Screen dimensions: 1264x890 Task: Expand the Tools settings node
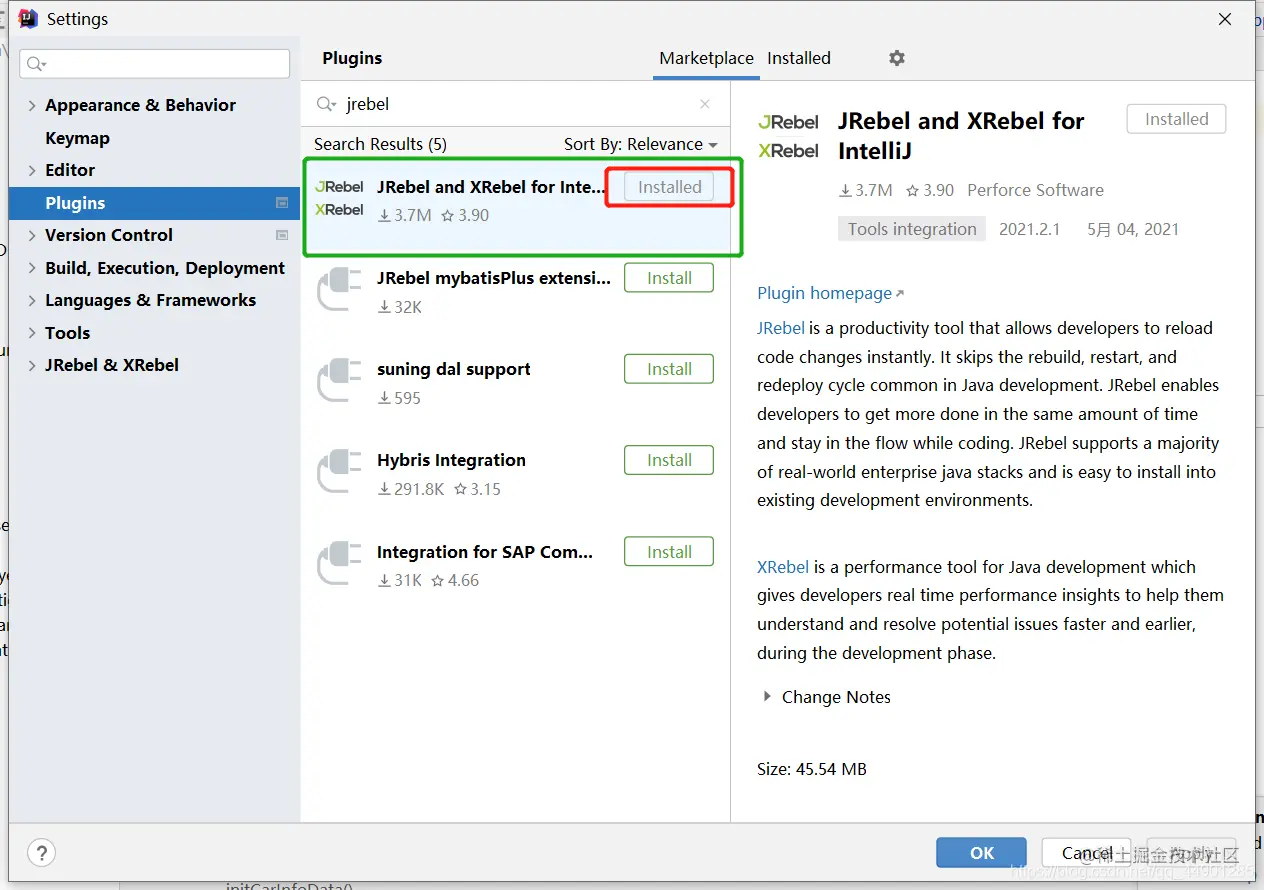click(32, 333)
